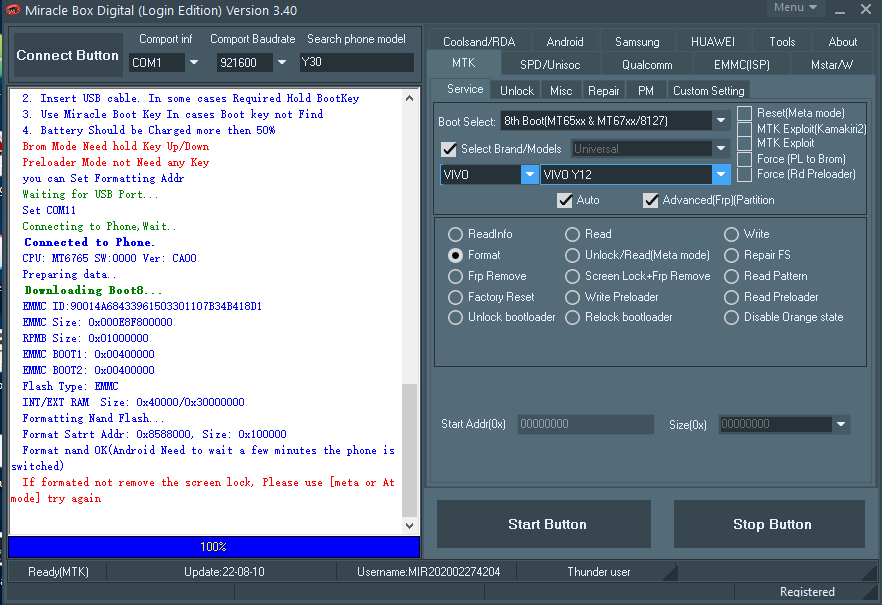Expand the Size(0x) dropdown arrow
The width and height of the screenshot is (882, 605).
[841, 424]
